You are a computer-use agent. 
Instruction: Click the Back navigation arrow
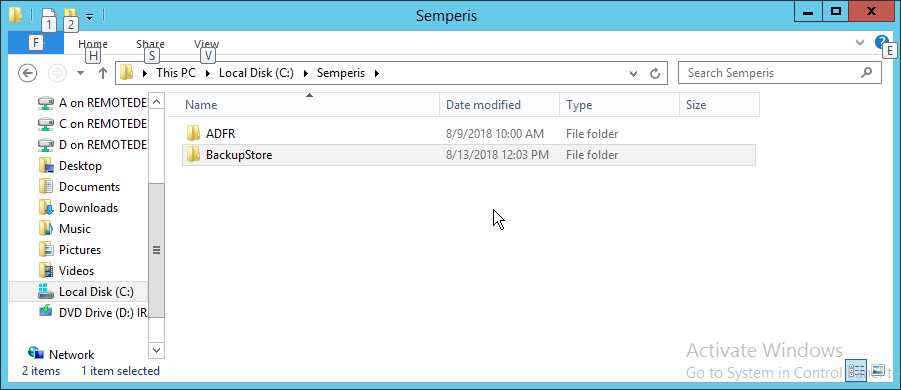click(28, 73)
